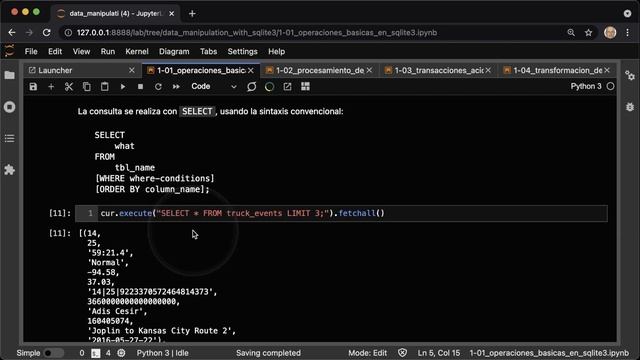The height and width of the screenshot is (360, 640).
Task: Open the Kernel menu
Action: 137,51
